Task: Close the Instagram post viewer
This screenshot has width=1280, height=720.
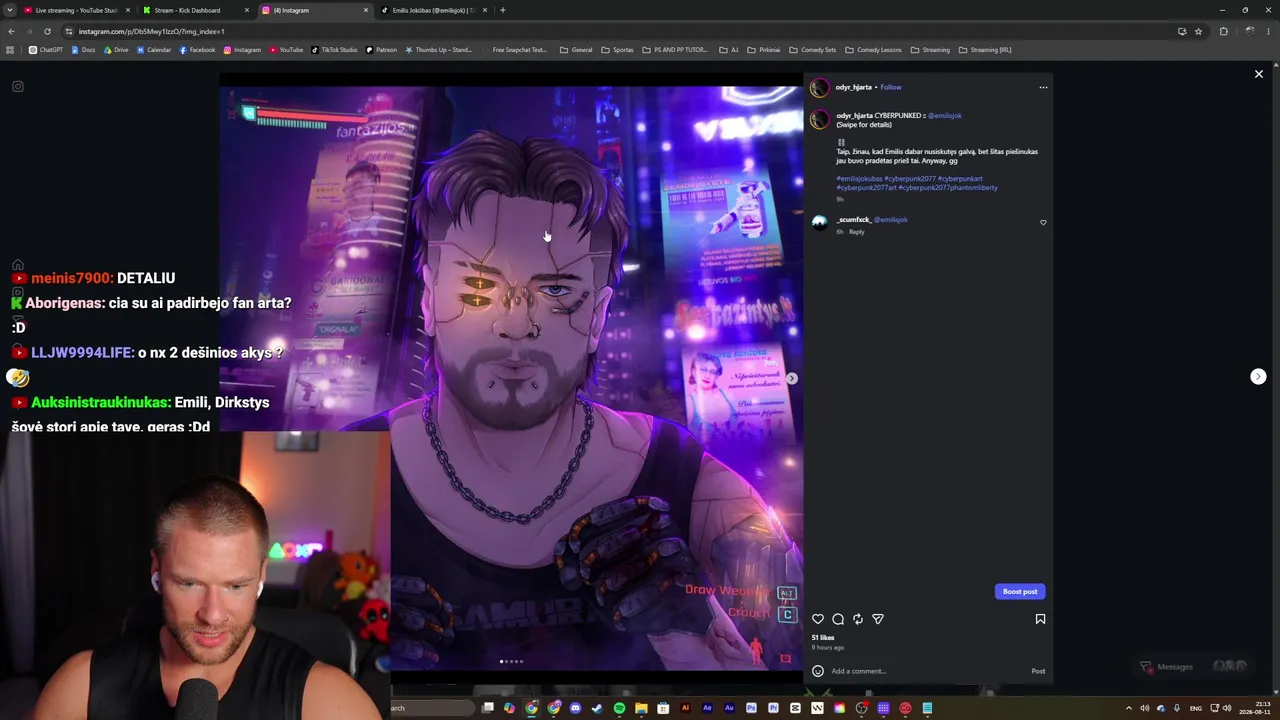Action: click(x=1259, y=74)
